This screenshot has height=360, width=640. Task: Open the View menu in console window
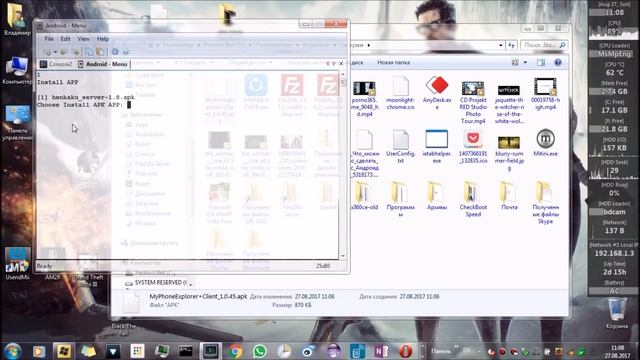coord(83,39)
